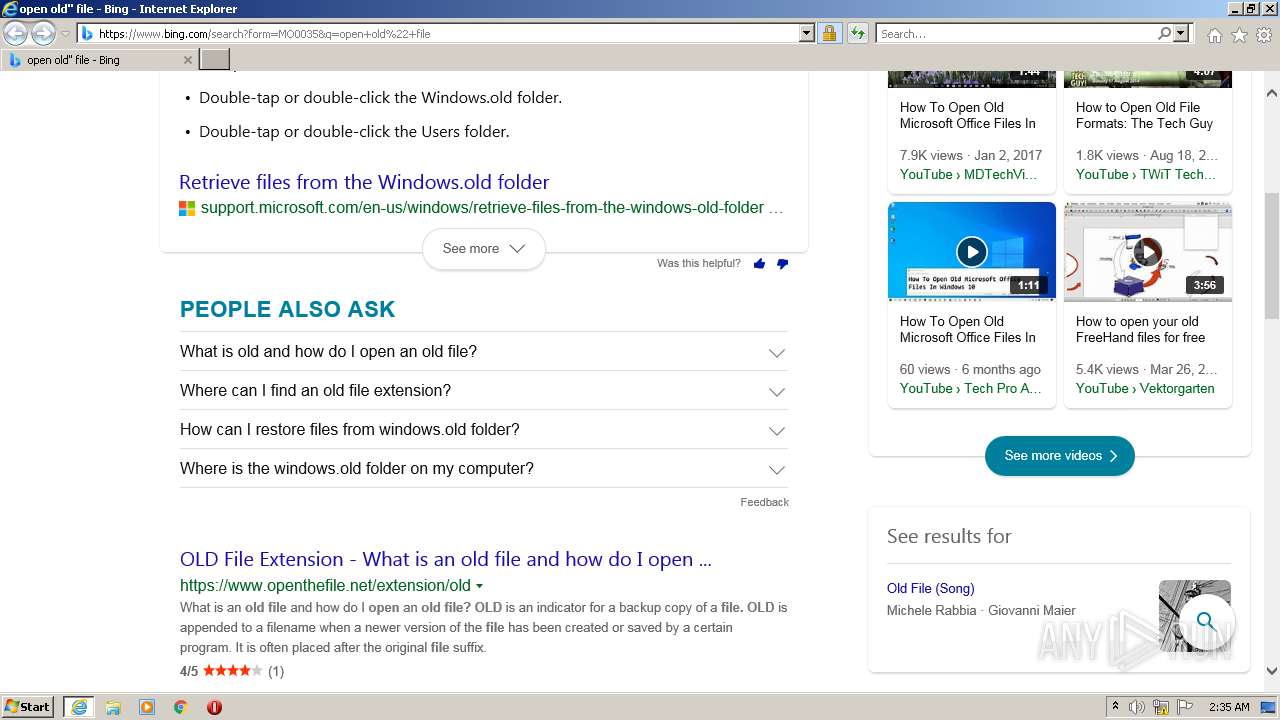1280x720 pixels.
Task: View the security lock report icon
Action: coord(829,33)
